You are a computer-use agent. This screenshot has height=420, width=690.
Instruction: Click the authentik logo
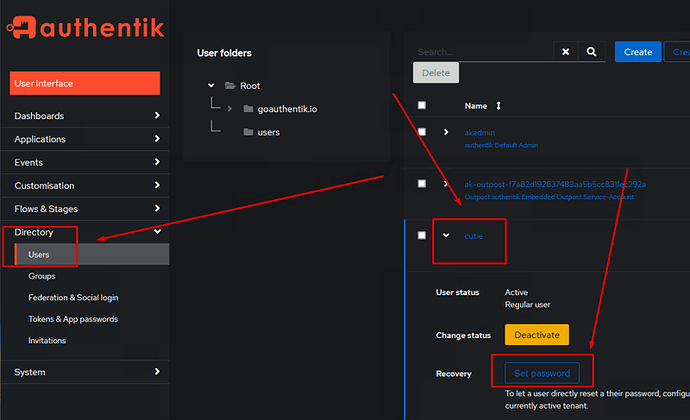(85, 27)
